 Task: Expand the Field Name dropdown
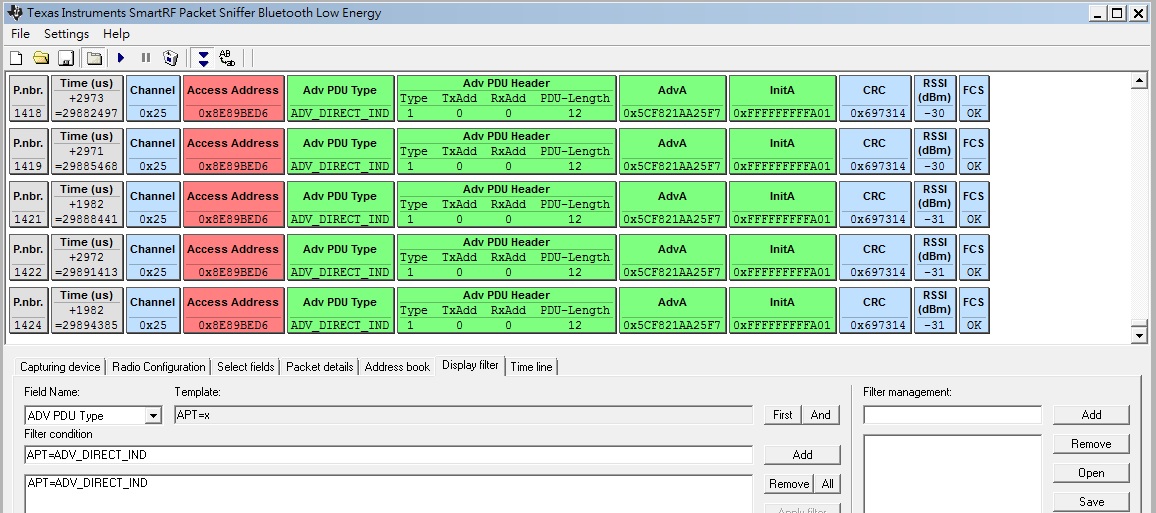click(153, 416)
